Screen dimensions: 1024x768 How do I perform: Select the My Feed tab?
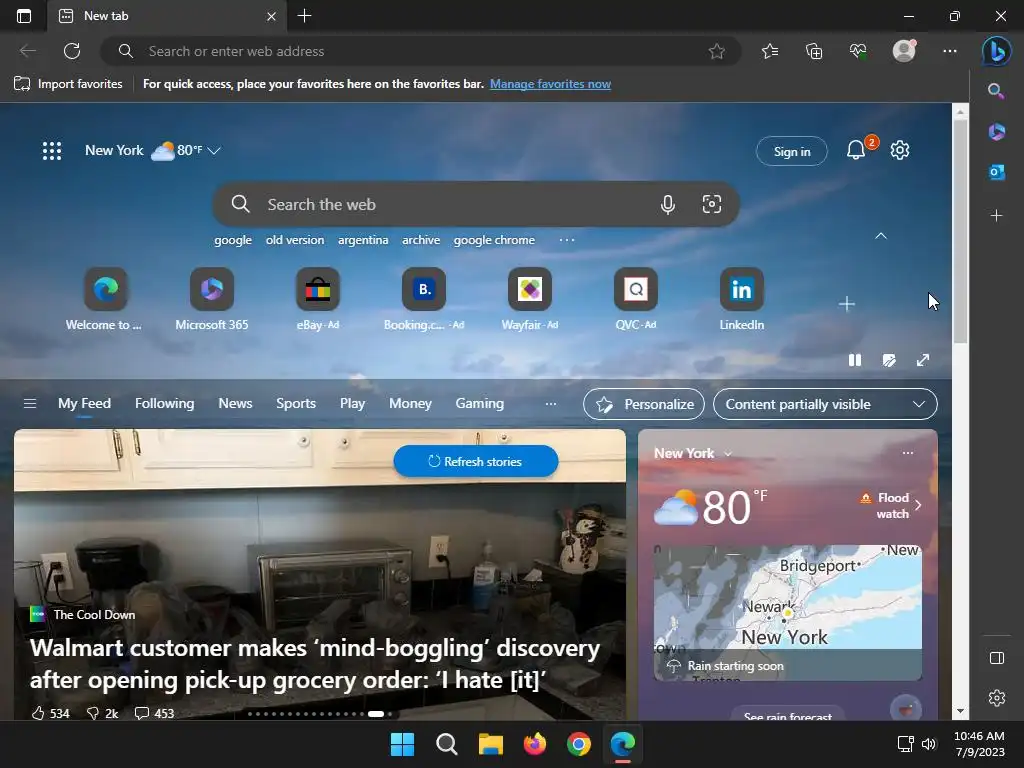point(84,404)
